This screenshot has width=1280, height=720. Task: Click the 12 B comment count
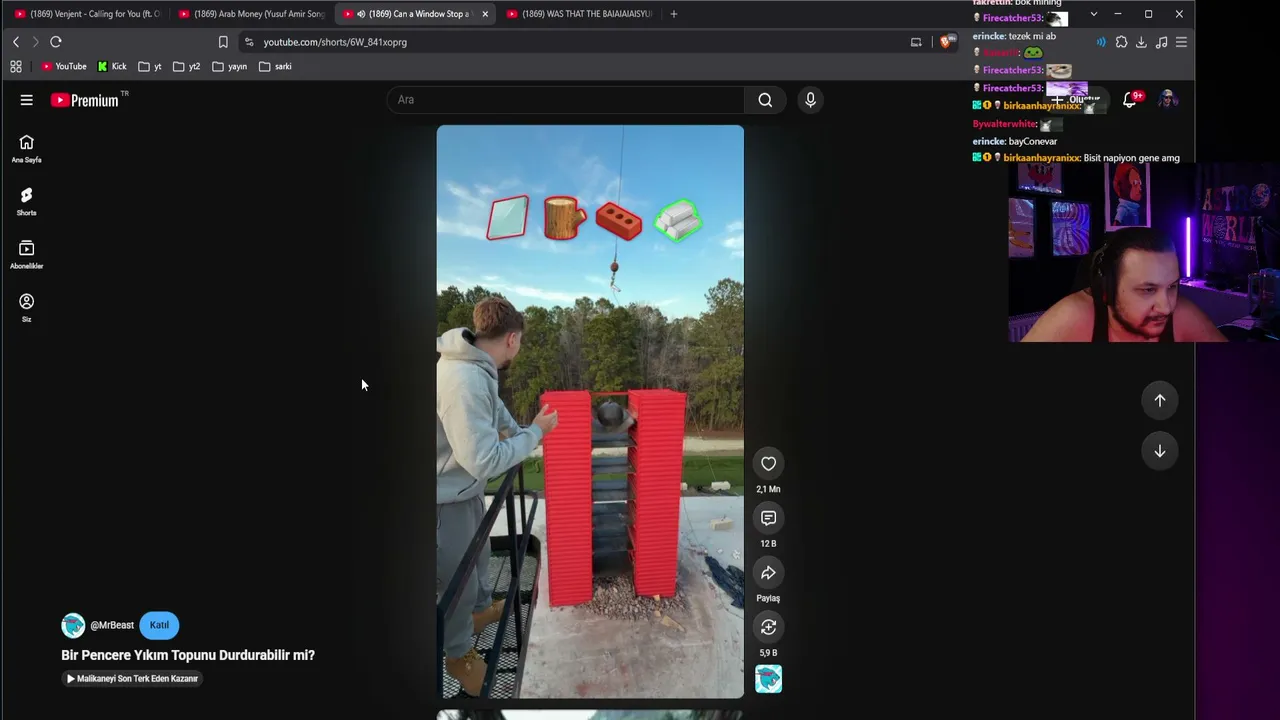click(x=768, y=544)
